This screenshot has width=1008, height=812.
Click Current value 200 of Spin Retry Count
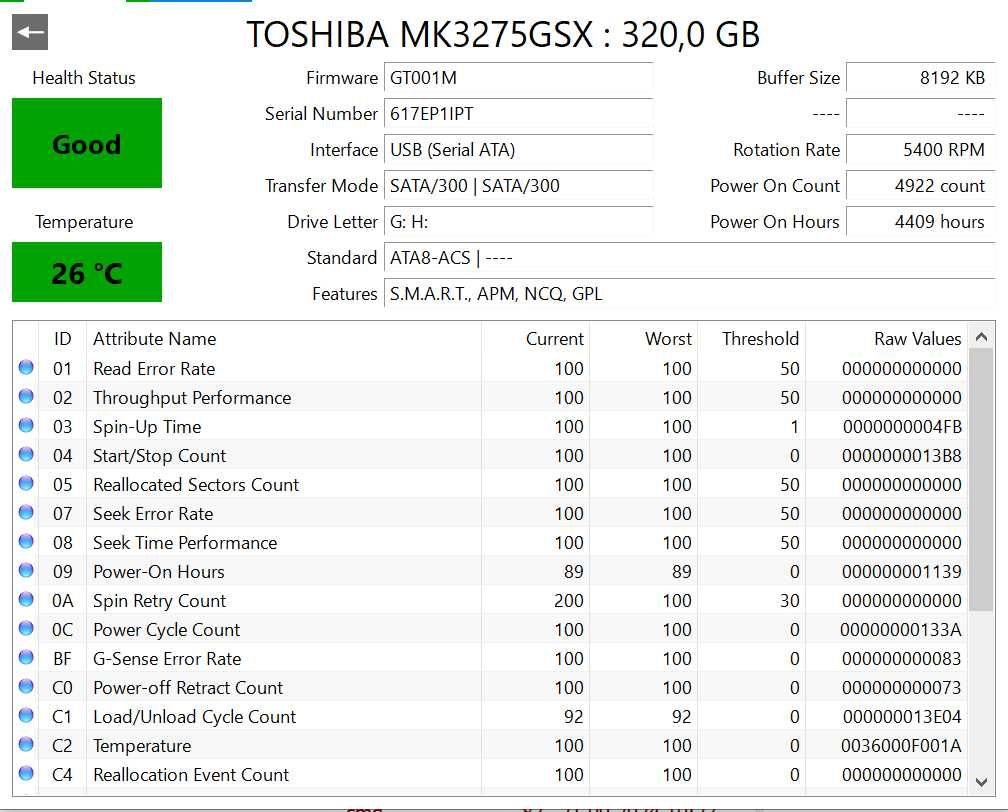(569, 601)
